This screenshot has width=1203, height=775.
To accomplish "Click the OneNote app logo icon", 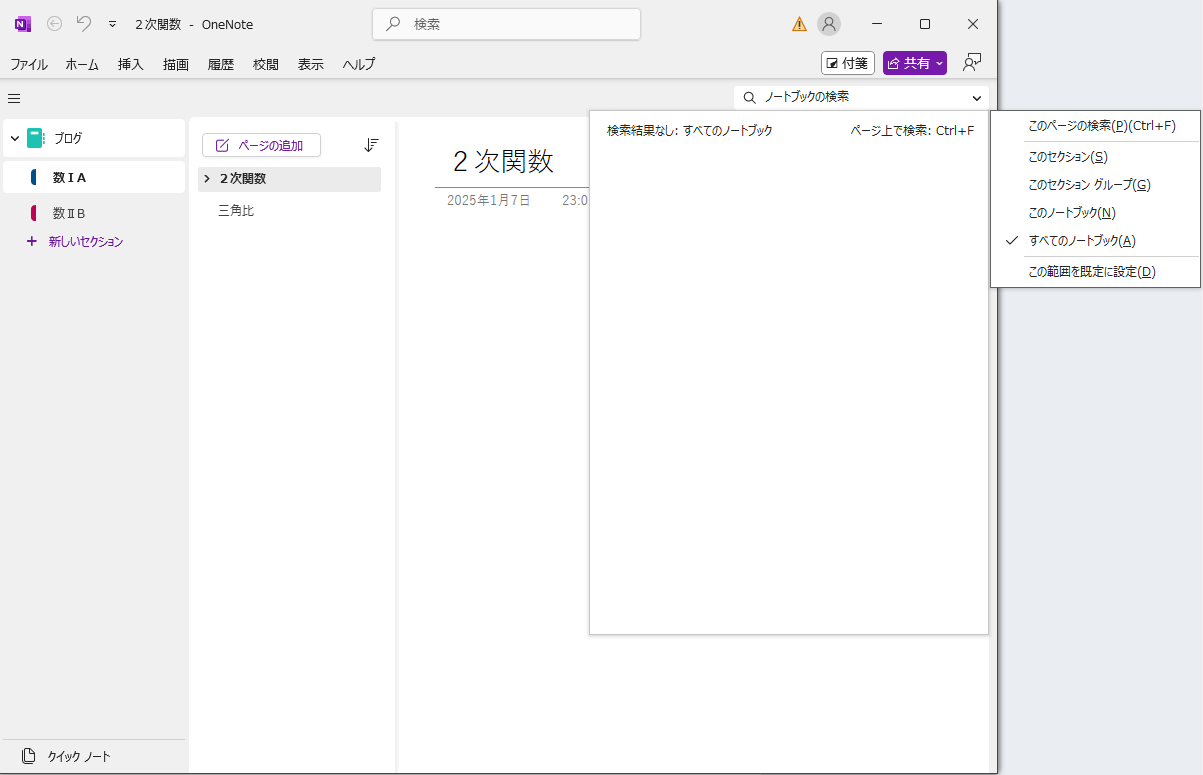I will point(23,24).
